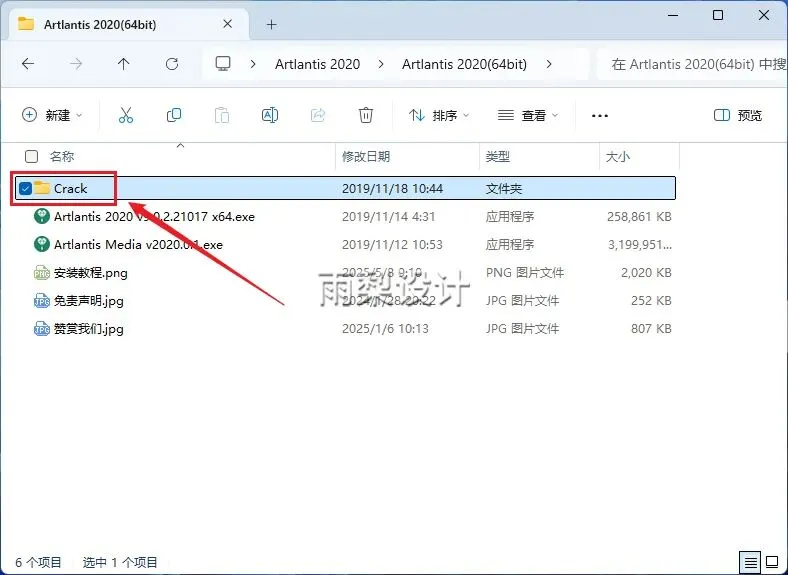Toggle the select-all checkbox in header
The image size is (788, 575).
click(x=31, y=156)
